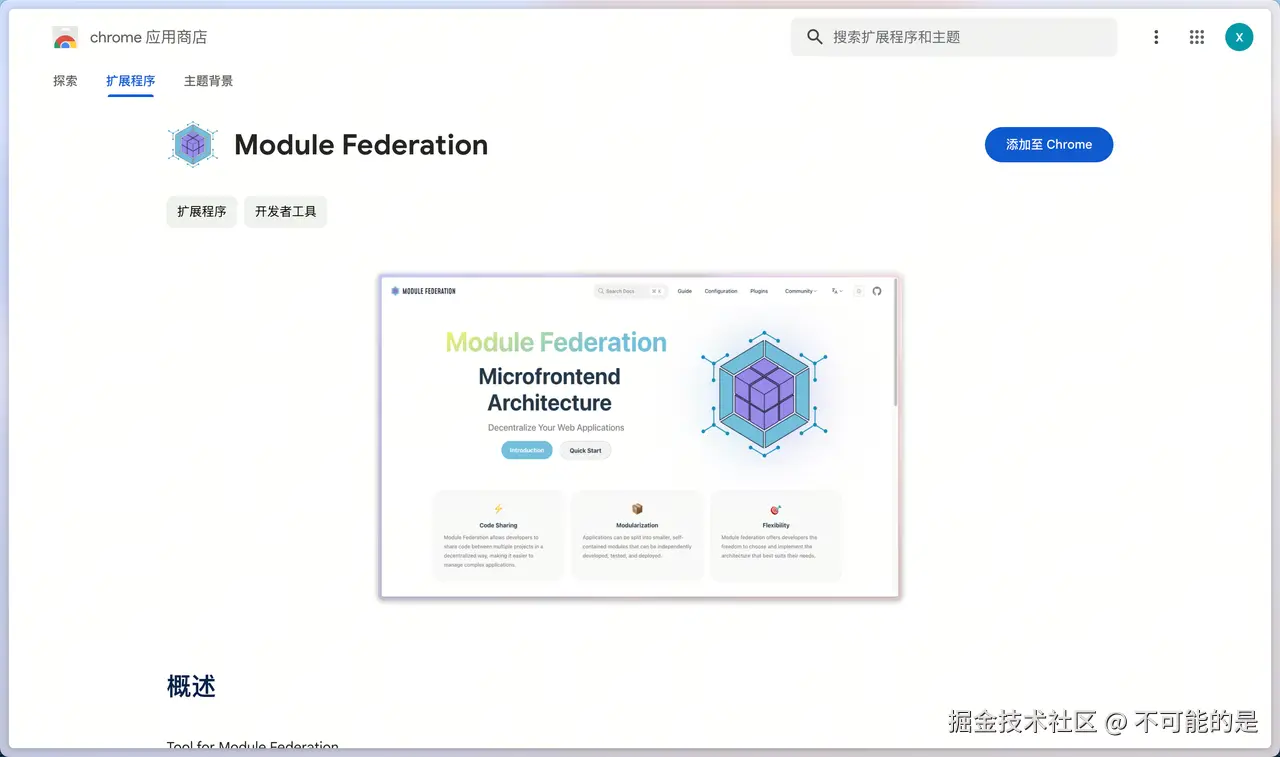The width and height of the screenshot is (1280, 757).
Task: Click the 概述 section heading
Action: tap(191, 686)
